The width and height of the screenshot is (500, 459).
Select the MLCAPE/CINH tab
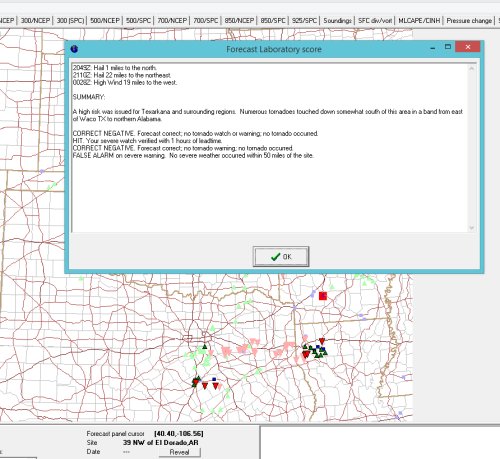pos(419,21)
